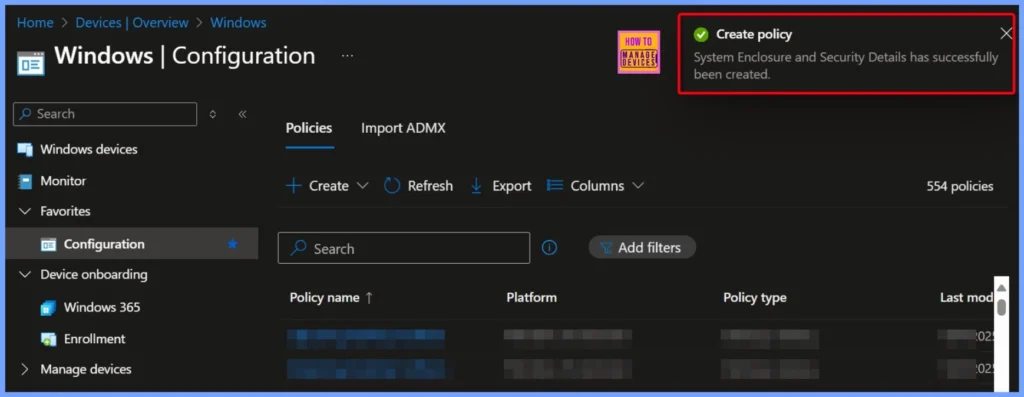Viewport: 1024px width, 397px height.
Task: Open the Create dropdown
Action: pyautogui.click(x=327, y=186)
